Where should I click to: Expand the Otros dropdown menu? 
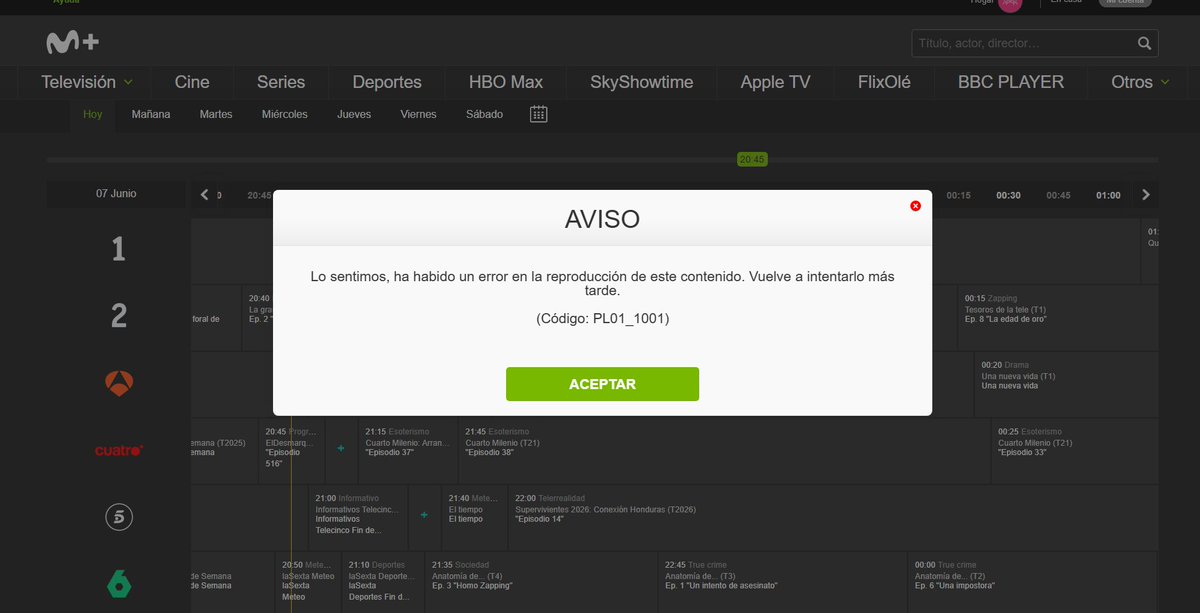[x=1141, y=82]
